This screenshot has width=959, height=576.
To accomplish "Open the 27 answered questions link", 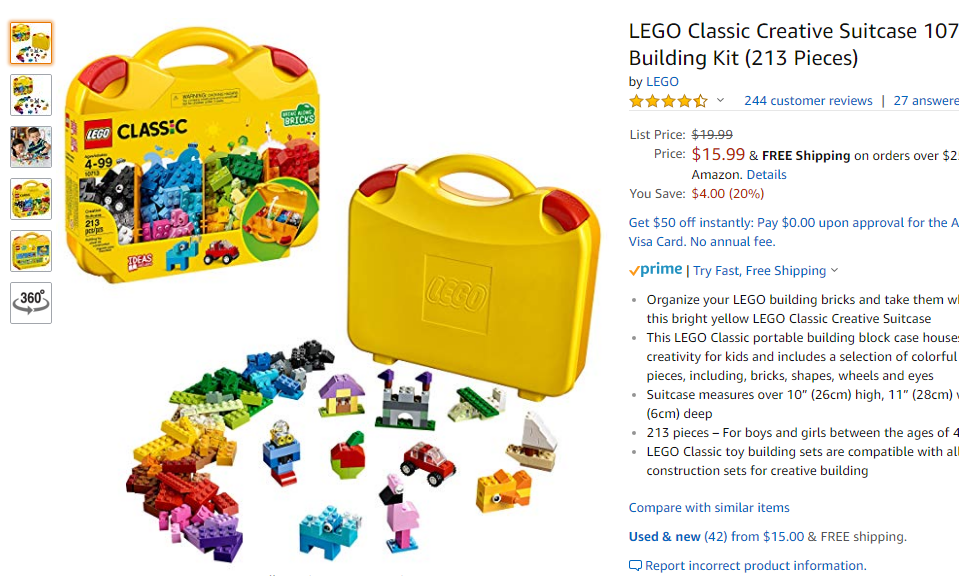I will [x=926, y=100].
